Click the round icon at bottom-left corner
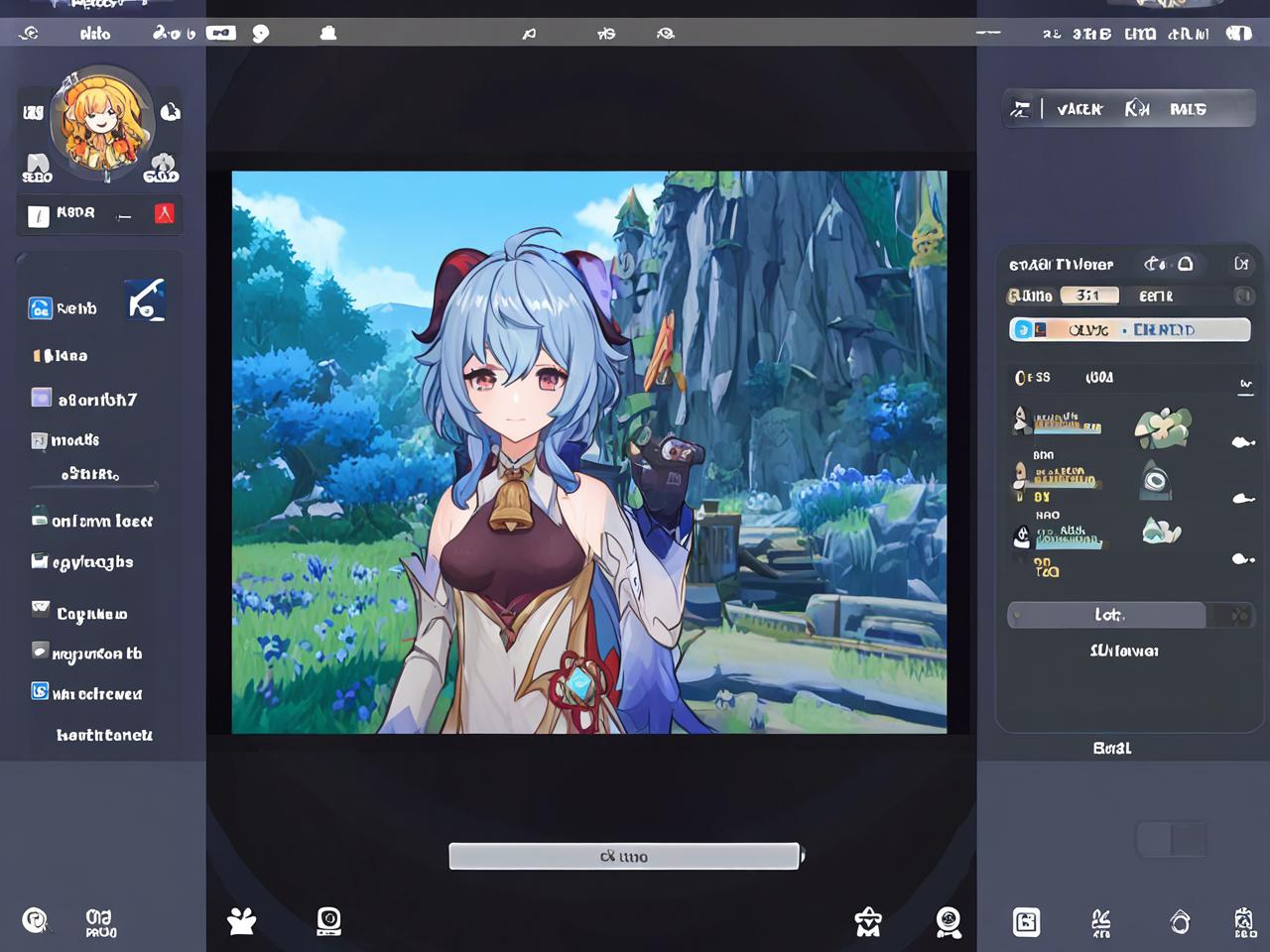This screenshot has width=1270, height=952. 35,921
